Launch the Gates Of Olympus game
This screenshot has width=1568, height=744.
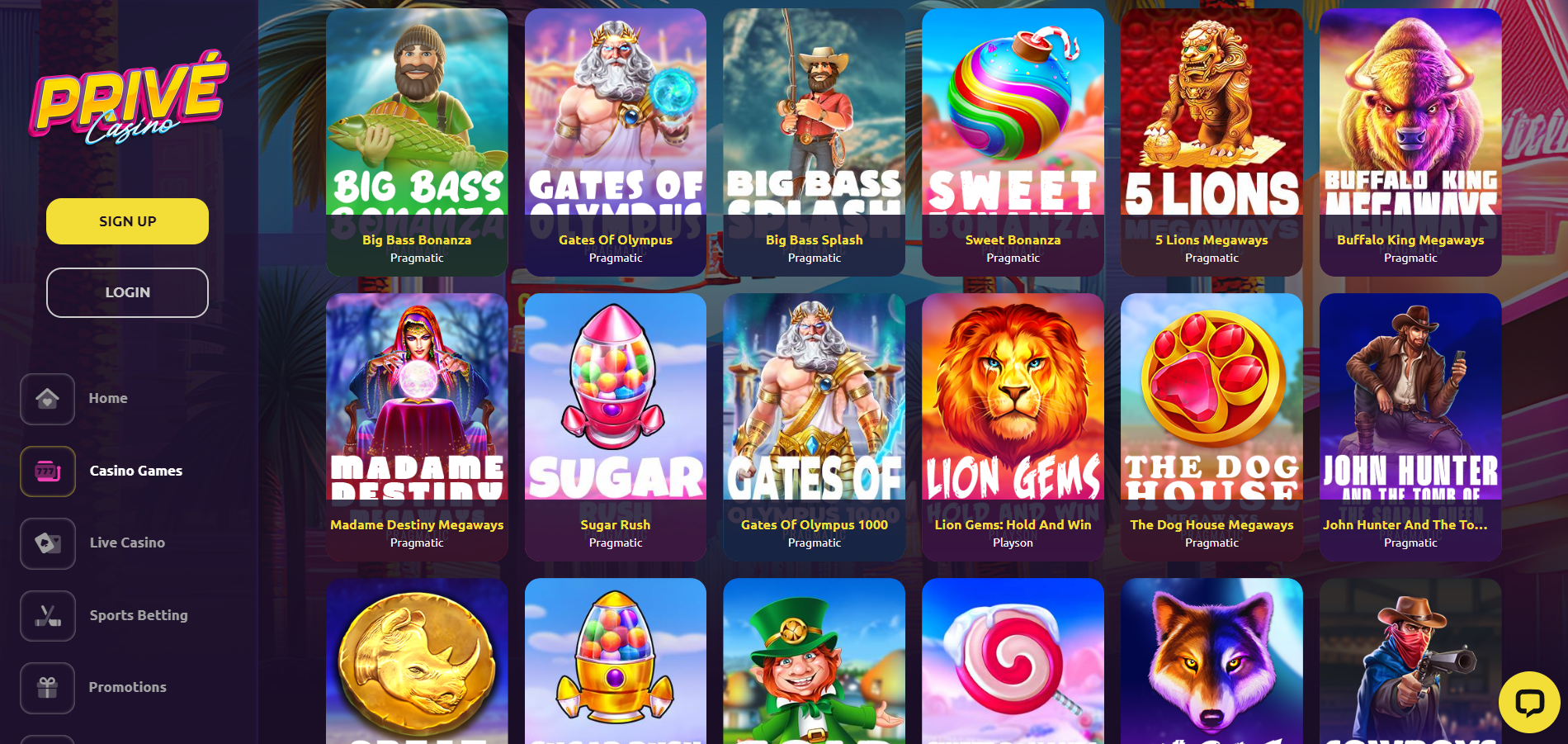coord(616,142)
